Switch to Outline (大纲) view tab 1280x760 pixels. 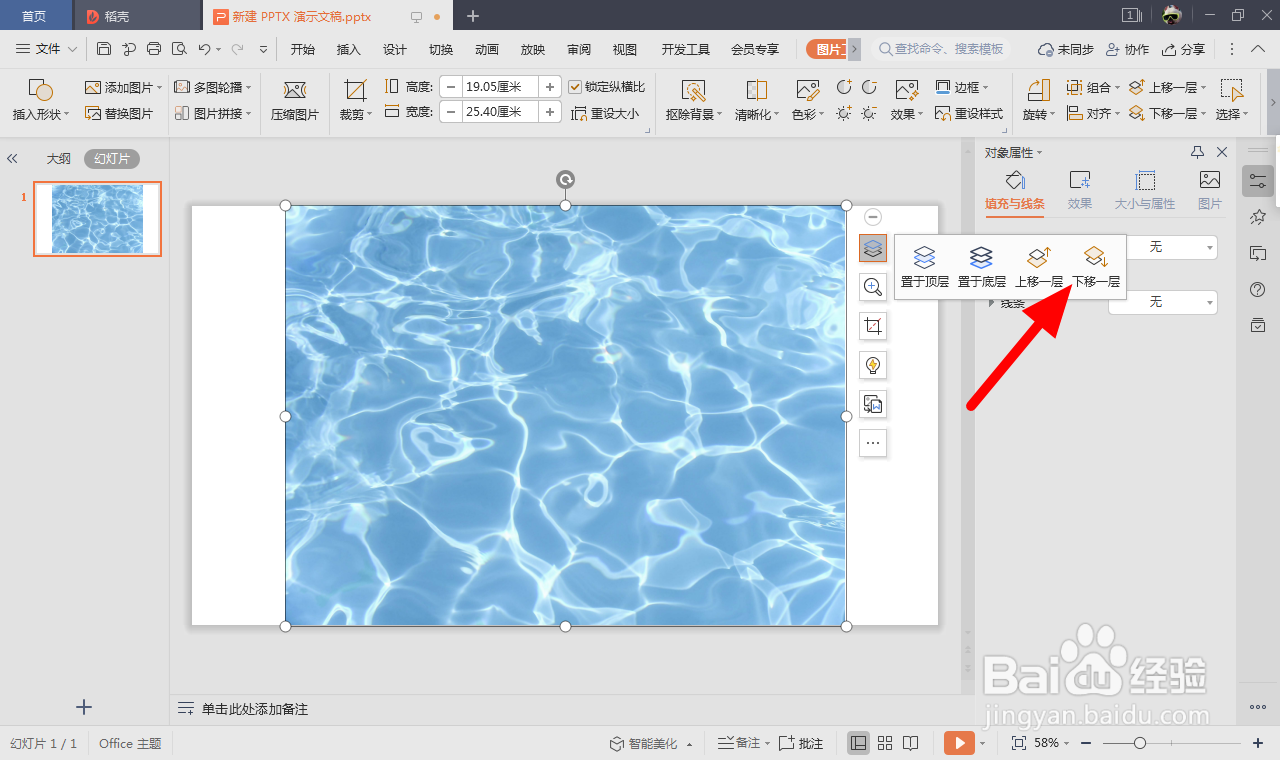coord(58,158)
